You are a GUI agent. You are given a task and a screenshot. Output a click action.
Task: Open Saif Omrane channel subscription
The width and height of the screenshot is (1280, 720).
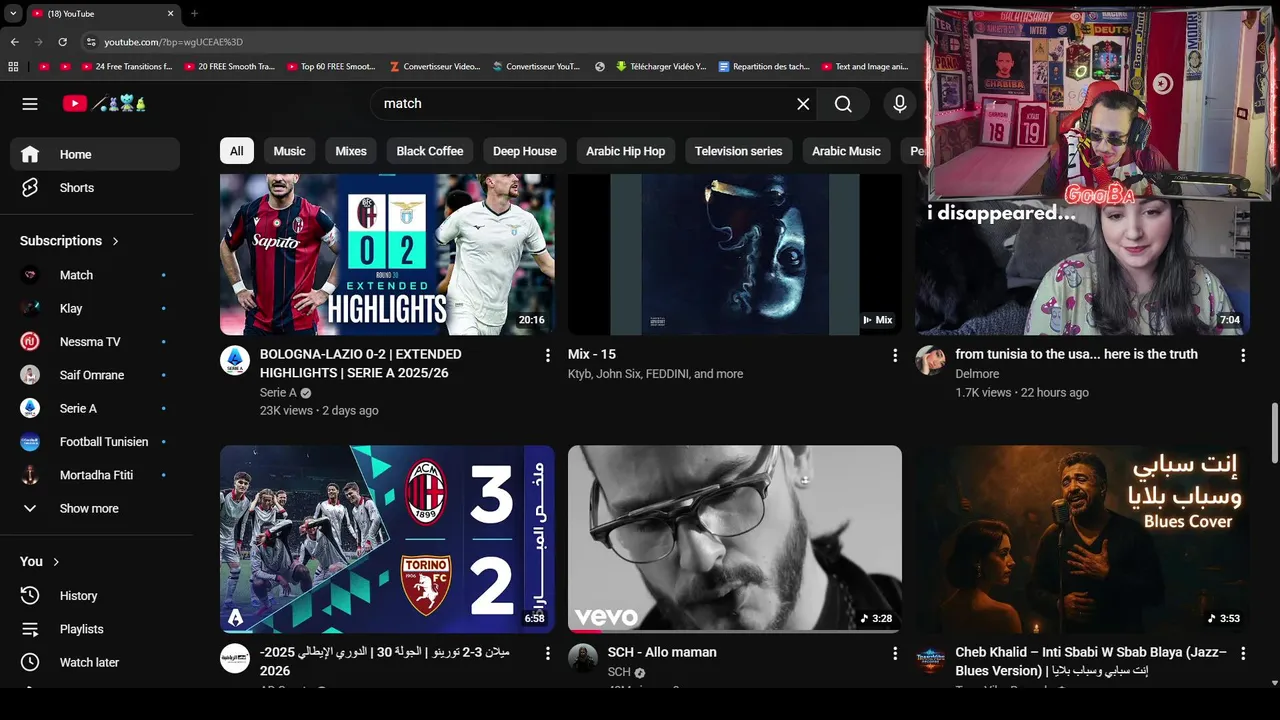[x=95, y=375]
